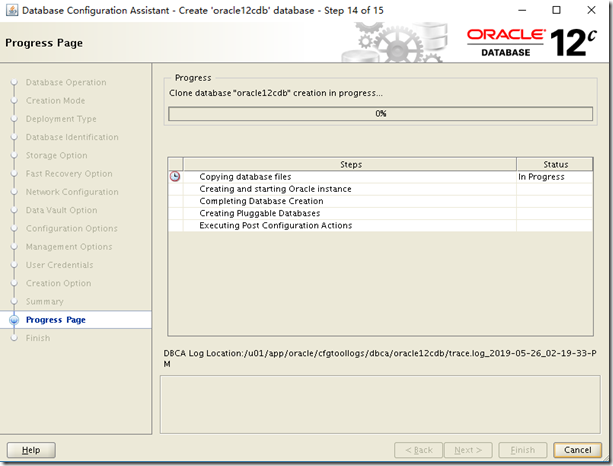Select 'Creating Pluggable Databases' row
This screenshot has height=466, width=613.
tap(380, 213)
